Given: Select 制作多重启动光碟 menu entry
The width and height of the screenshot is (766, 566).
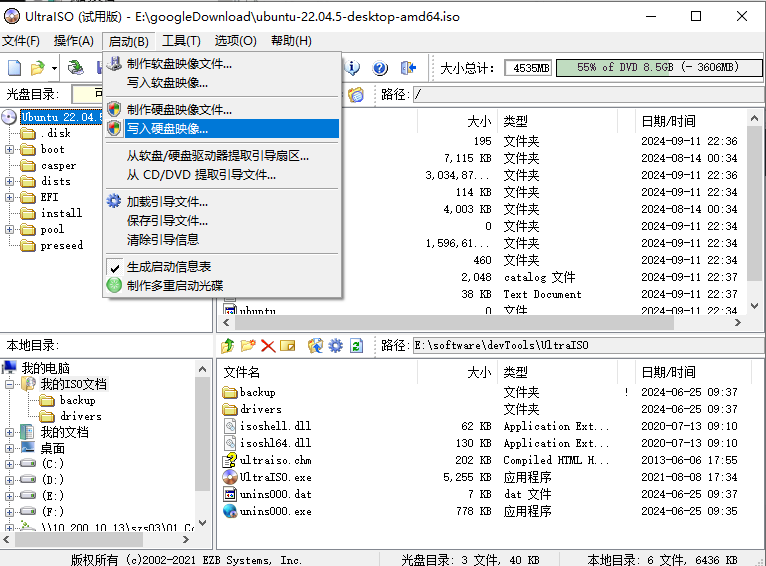Looking at the screenshot, I should point(222,285).
